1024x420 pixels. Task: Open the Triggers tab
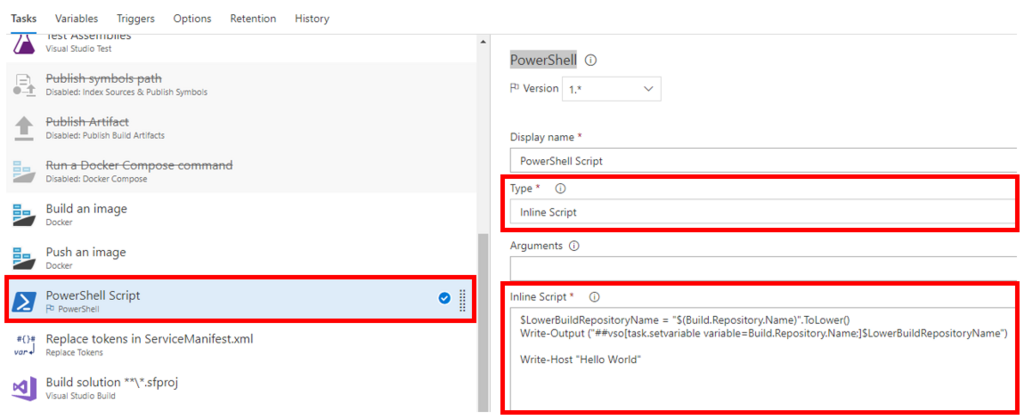click(135, 18)
